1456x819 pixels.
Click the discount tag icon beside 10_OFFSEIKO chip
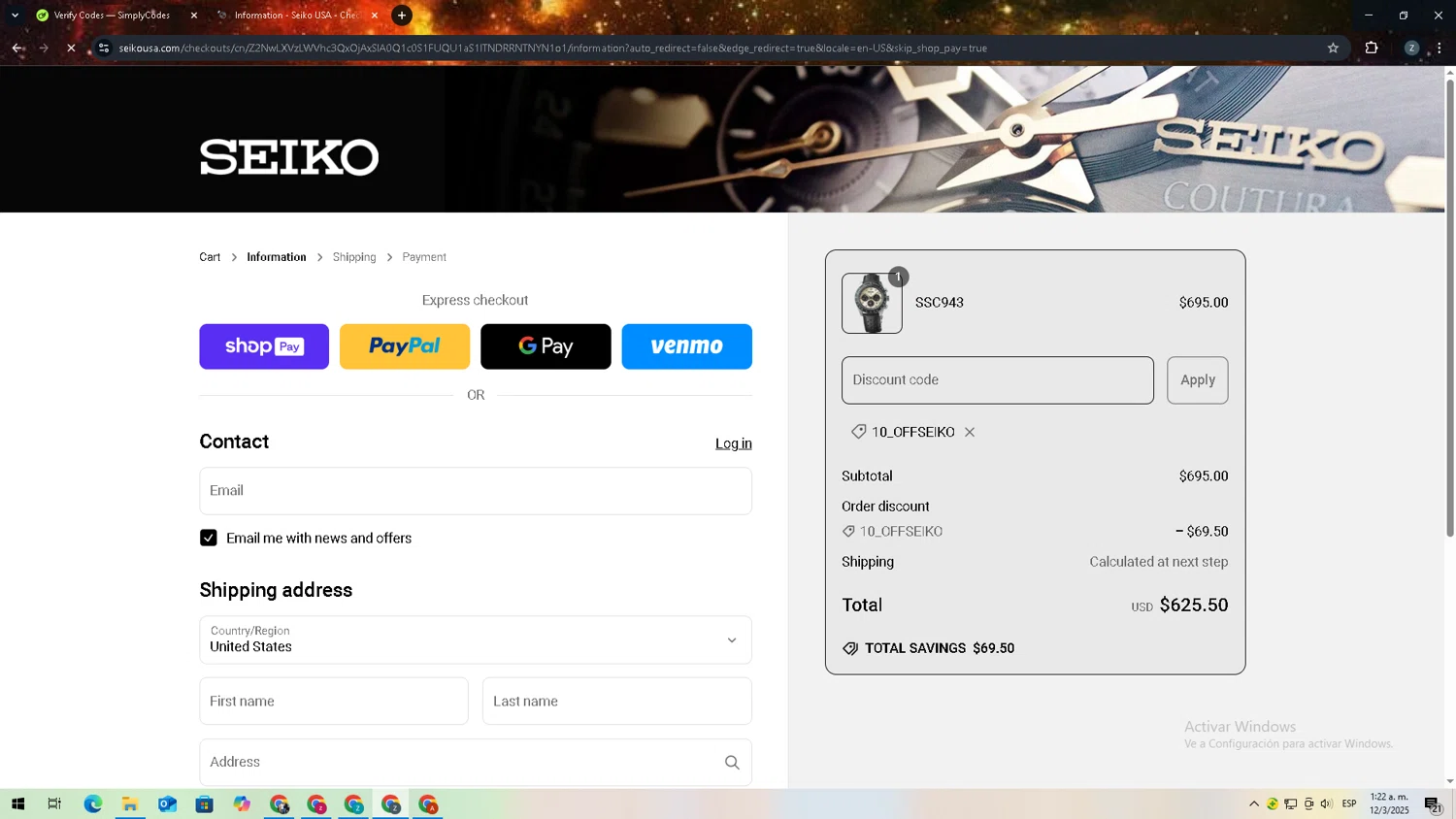(x=858, y=432)
